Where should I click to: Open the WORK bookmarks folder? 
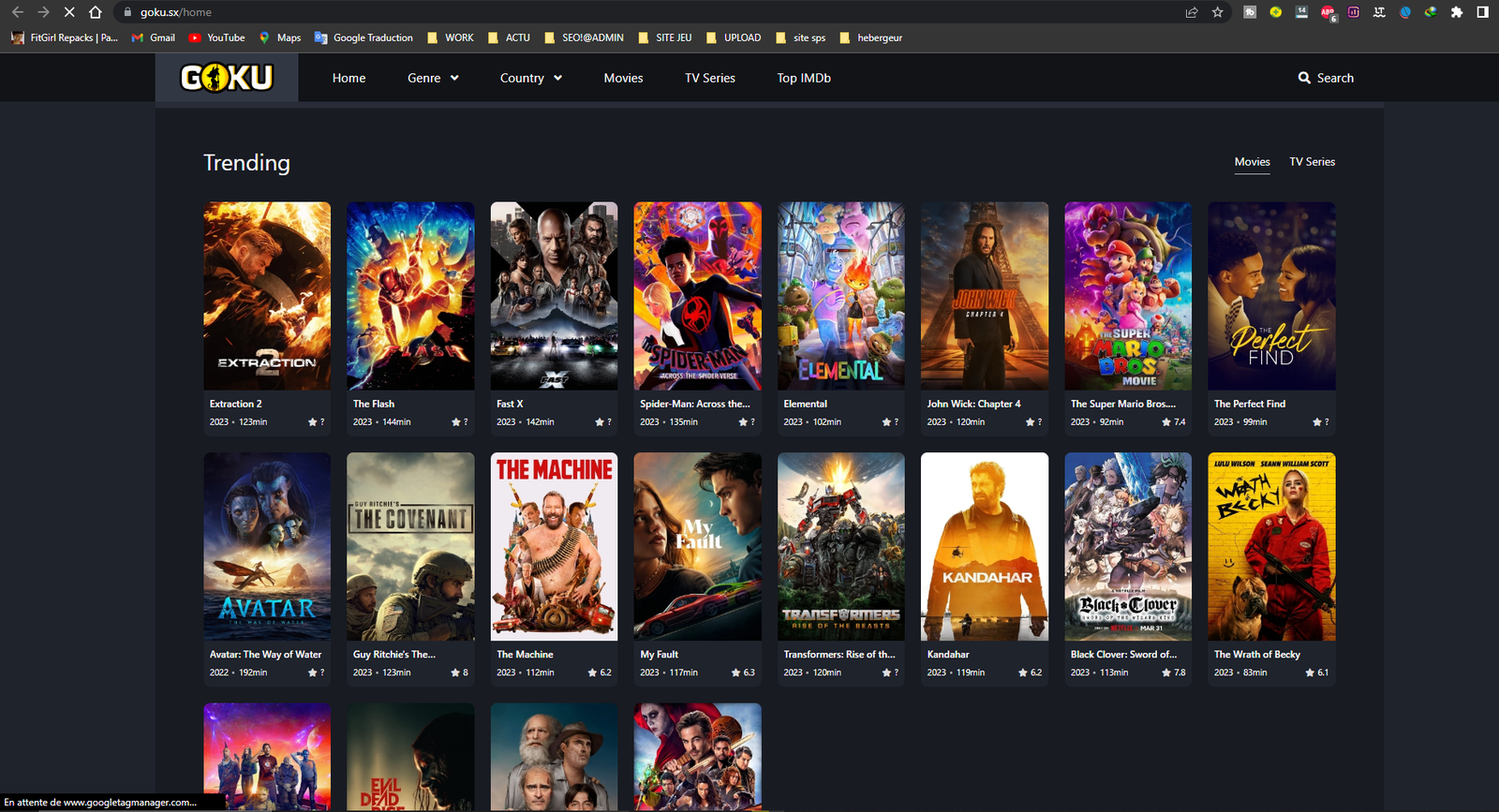(x=451, y=37)
